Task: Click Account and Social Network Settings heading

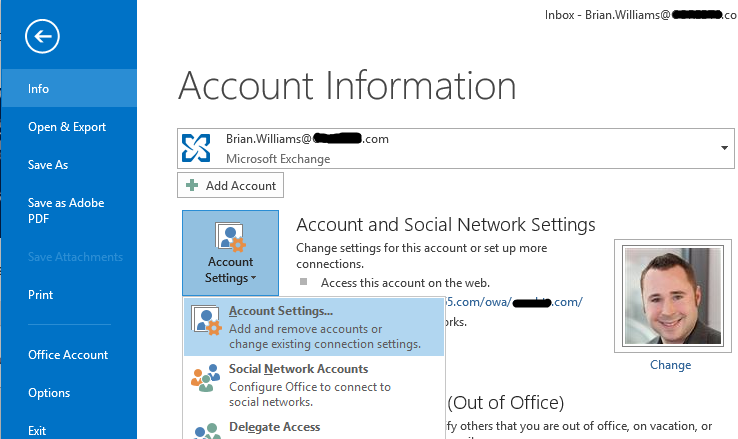Action: click(446, 225)
